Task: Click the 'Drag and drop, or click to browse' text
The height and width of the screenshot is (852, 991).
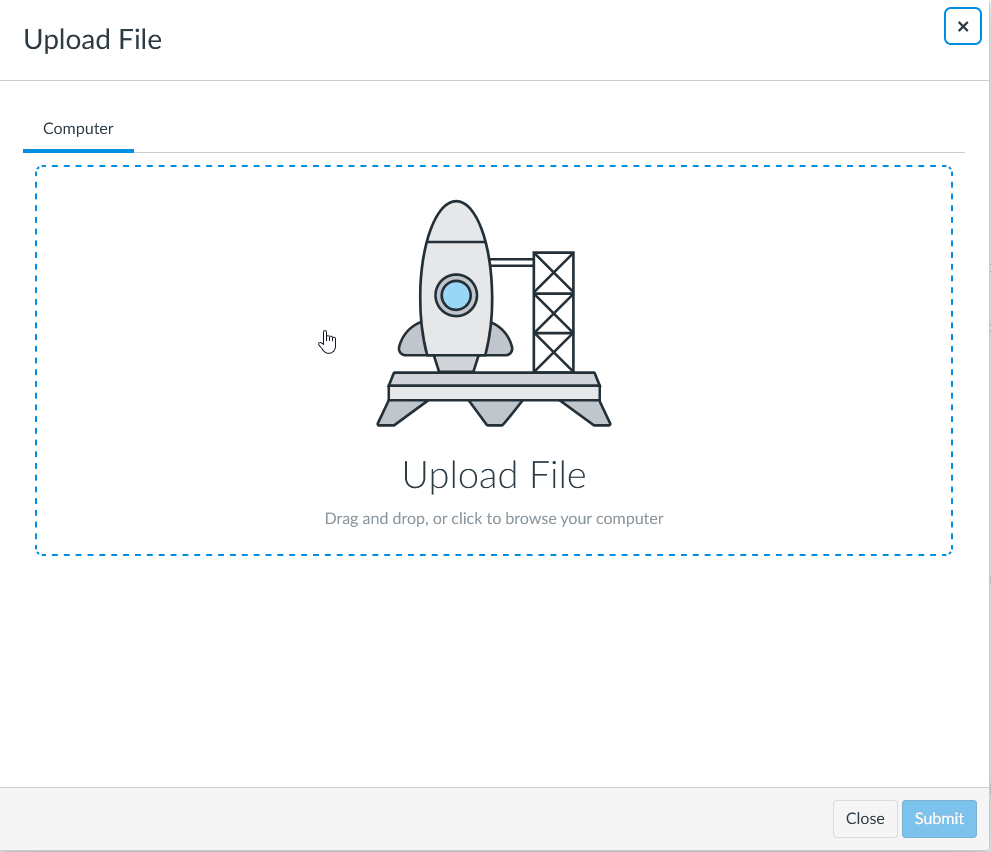Action: (494, 518)
